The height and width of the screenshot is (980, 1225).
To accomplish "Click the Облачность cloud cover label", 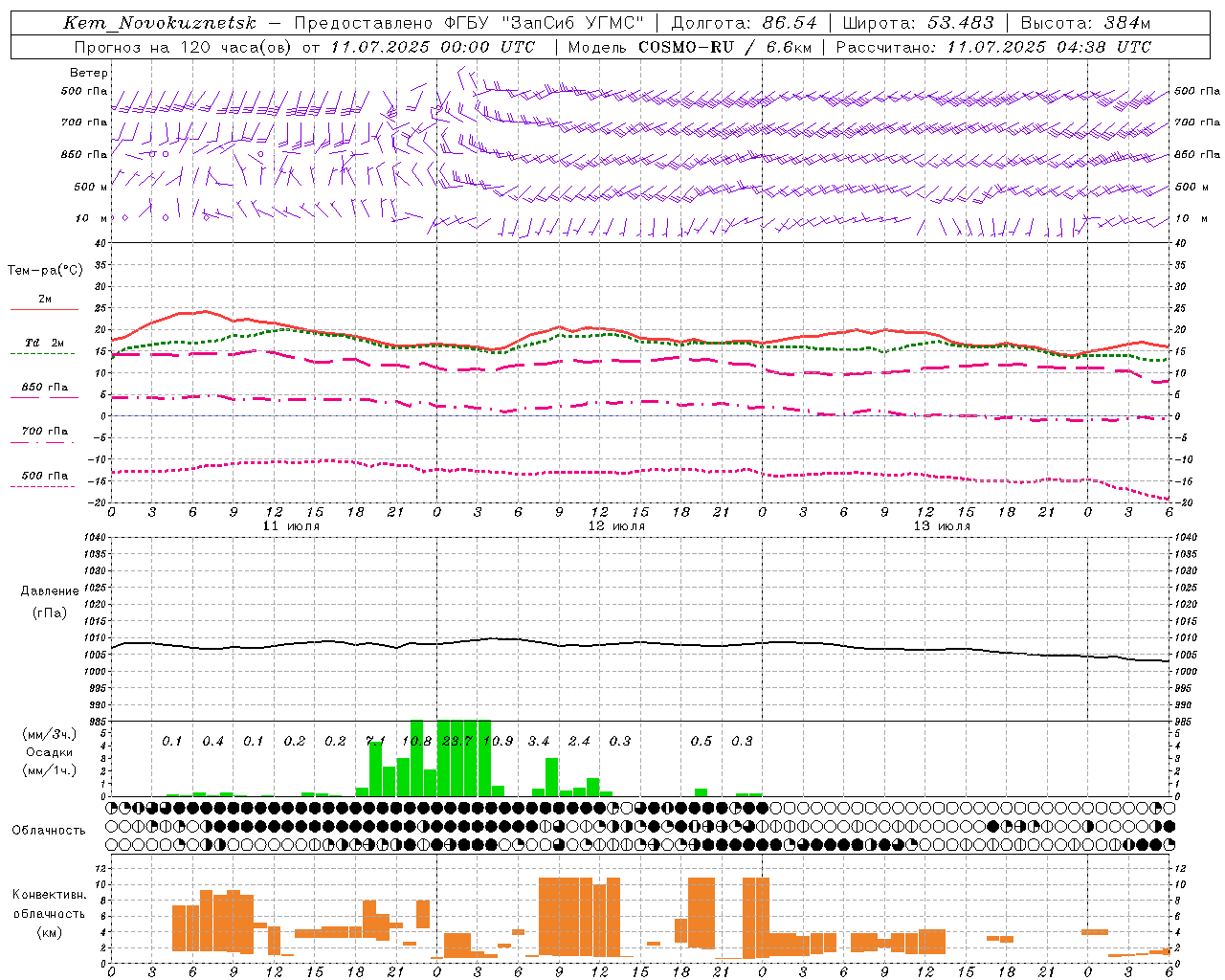I will [49, 831].
